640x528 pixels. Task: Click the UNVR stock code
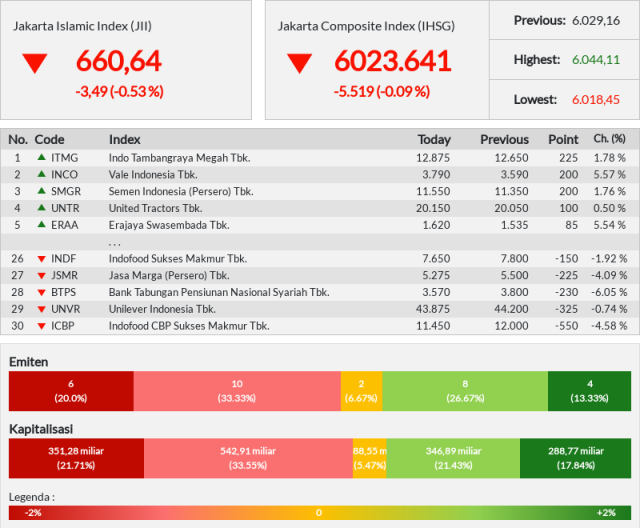(x=66, y=309)
